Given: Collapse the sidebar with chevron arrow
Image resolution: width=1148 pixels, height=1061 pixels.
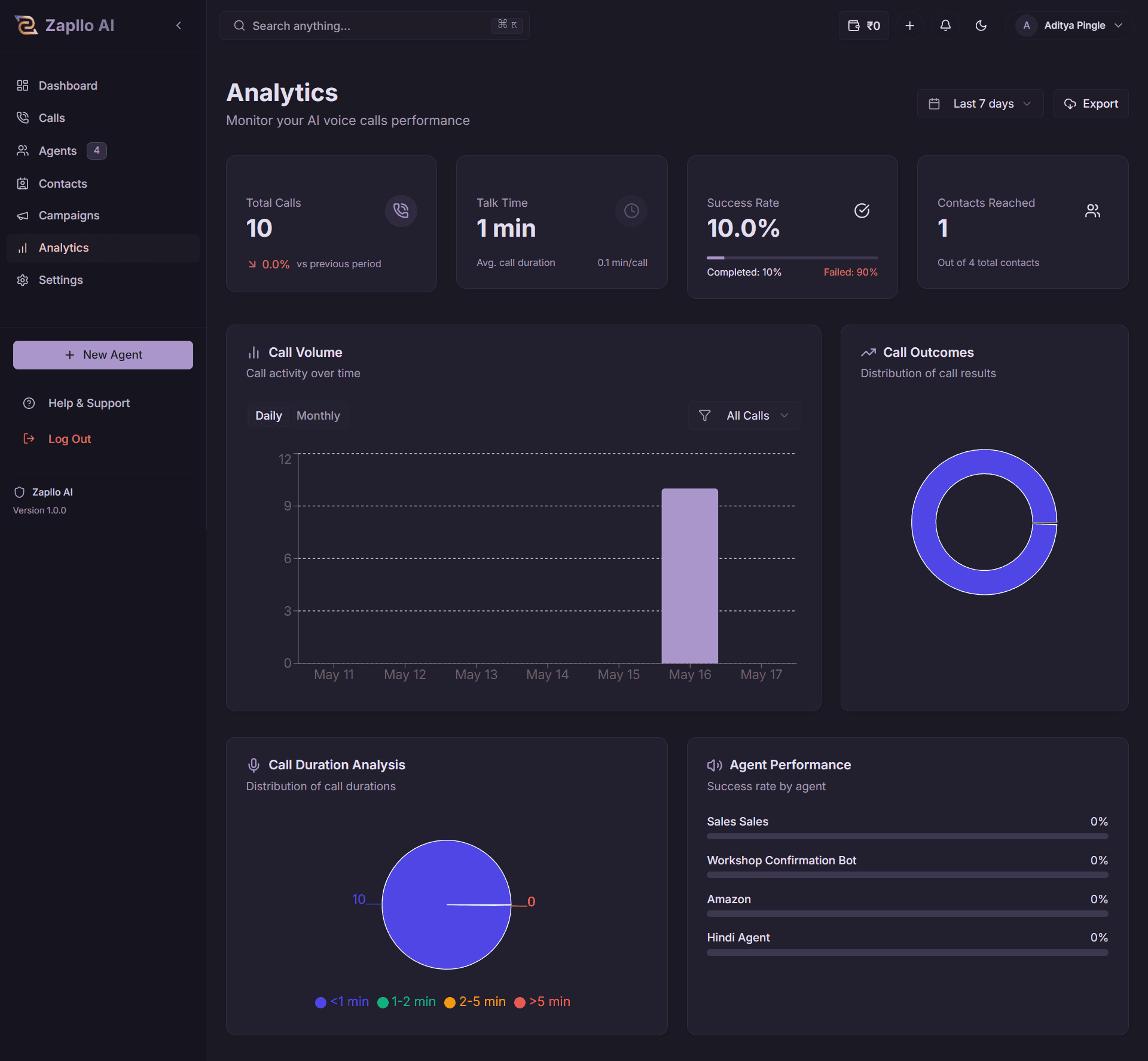Looking at the screenshot, I should click(179, 26).
